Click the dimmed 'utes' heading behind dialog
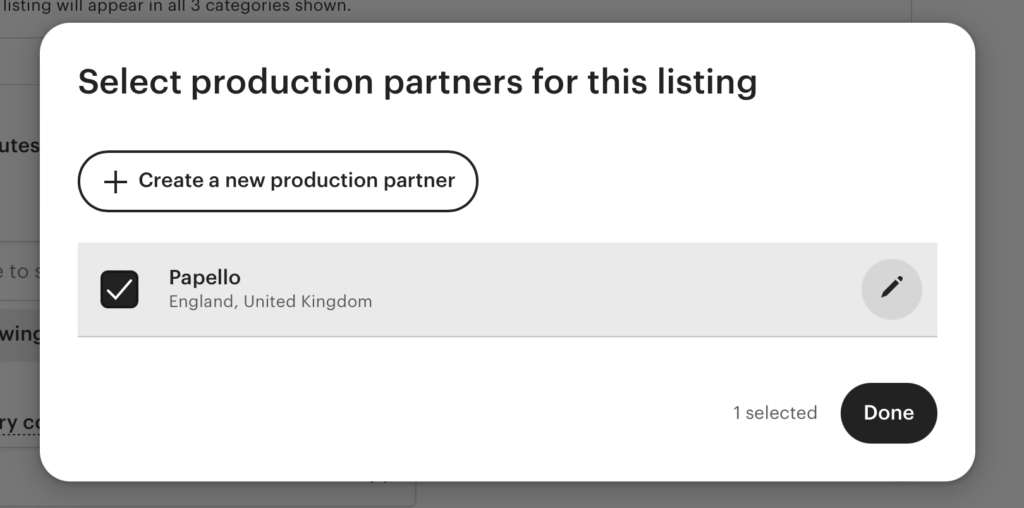Screen dimensions: 1024x508 [20, 145]
